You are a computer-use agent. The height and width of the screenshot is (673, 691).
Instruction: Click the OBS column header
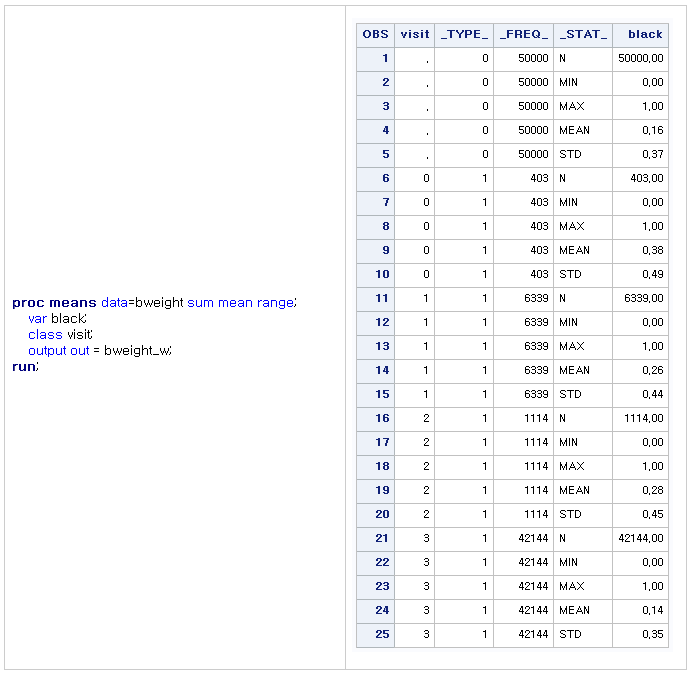375,34
